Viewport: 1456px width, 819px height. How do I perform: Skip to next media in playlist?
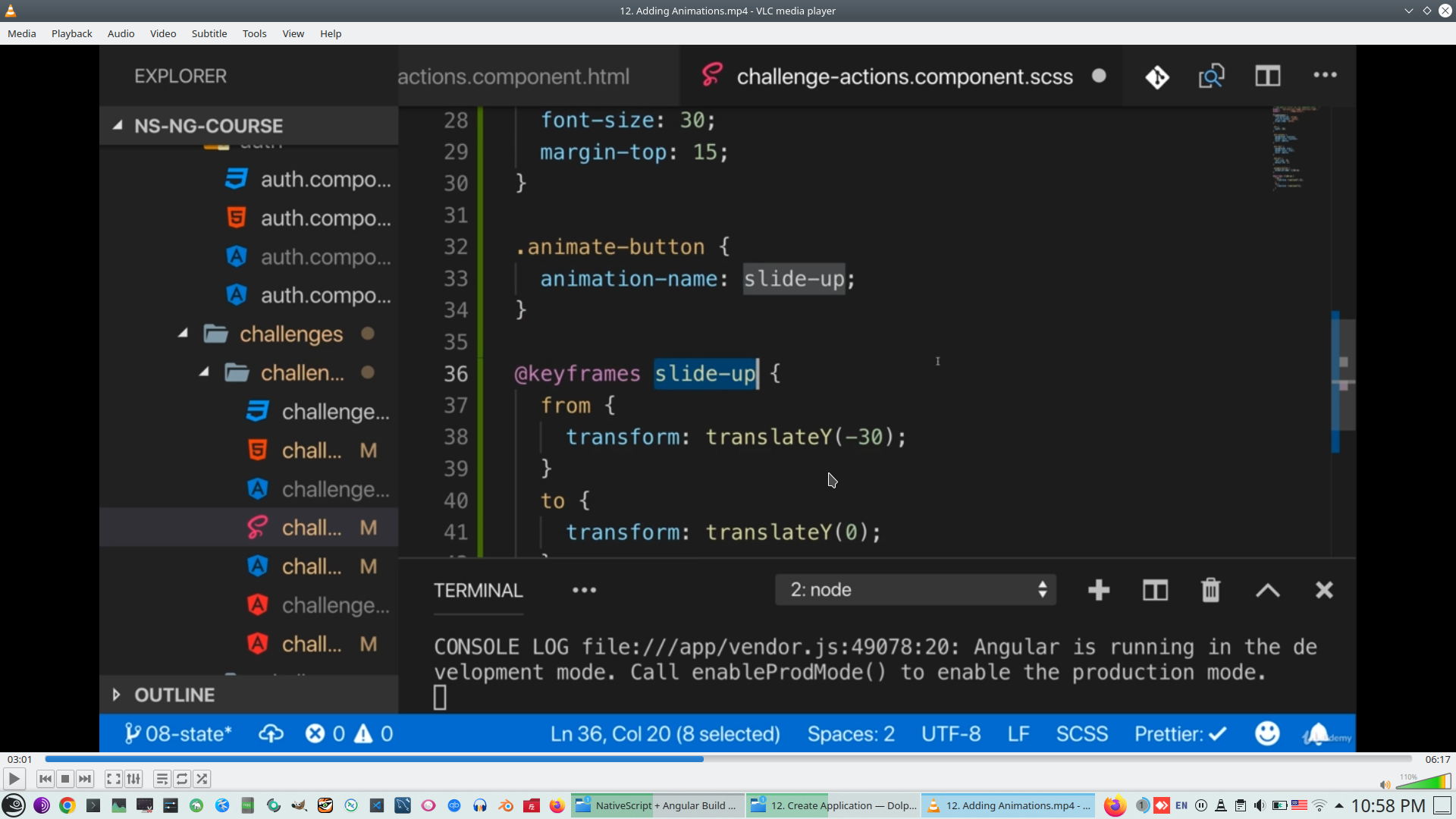pos(85,779)
